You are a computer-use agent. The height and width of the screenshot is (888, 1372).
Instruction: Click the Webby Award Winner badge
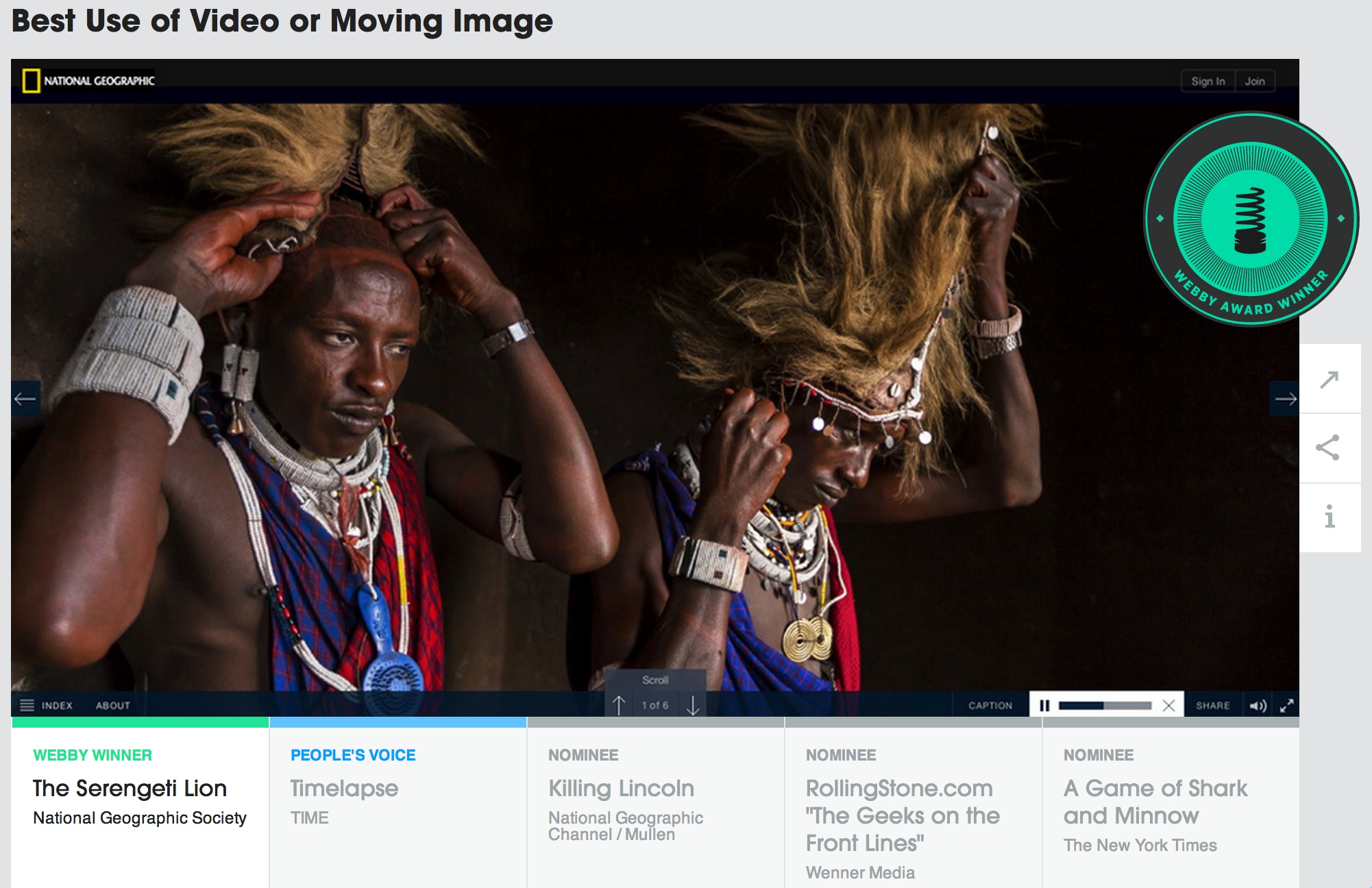[x=1251, y=219]
